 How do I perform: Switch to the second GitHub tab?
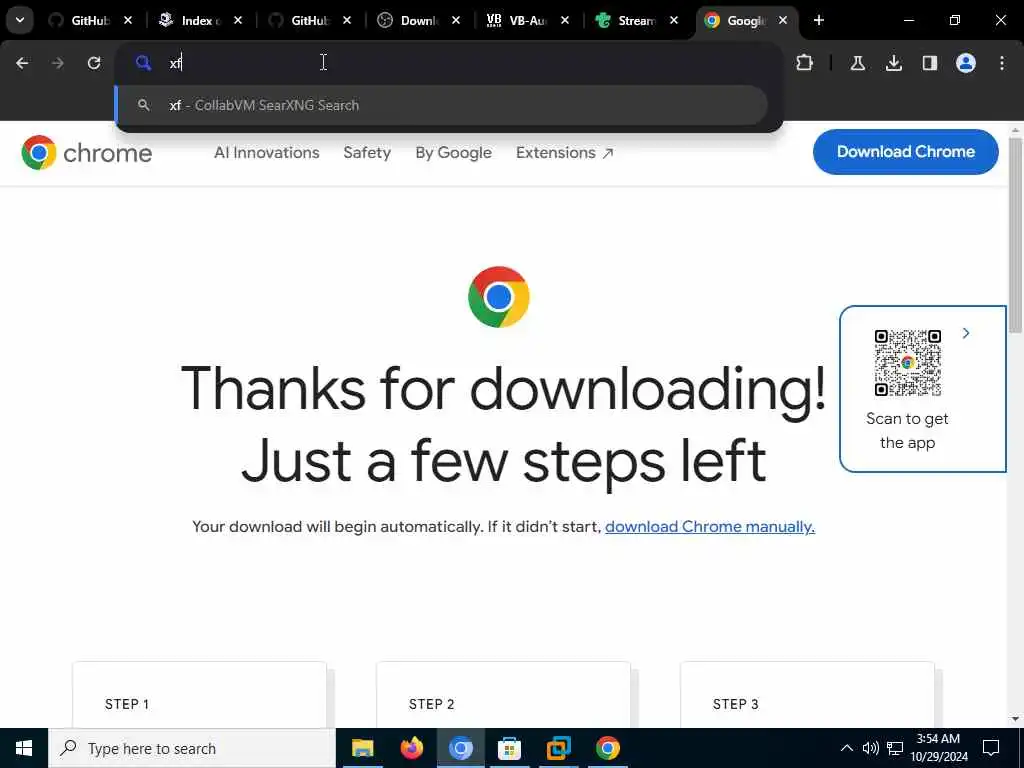point(310,20)
